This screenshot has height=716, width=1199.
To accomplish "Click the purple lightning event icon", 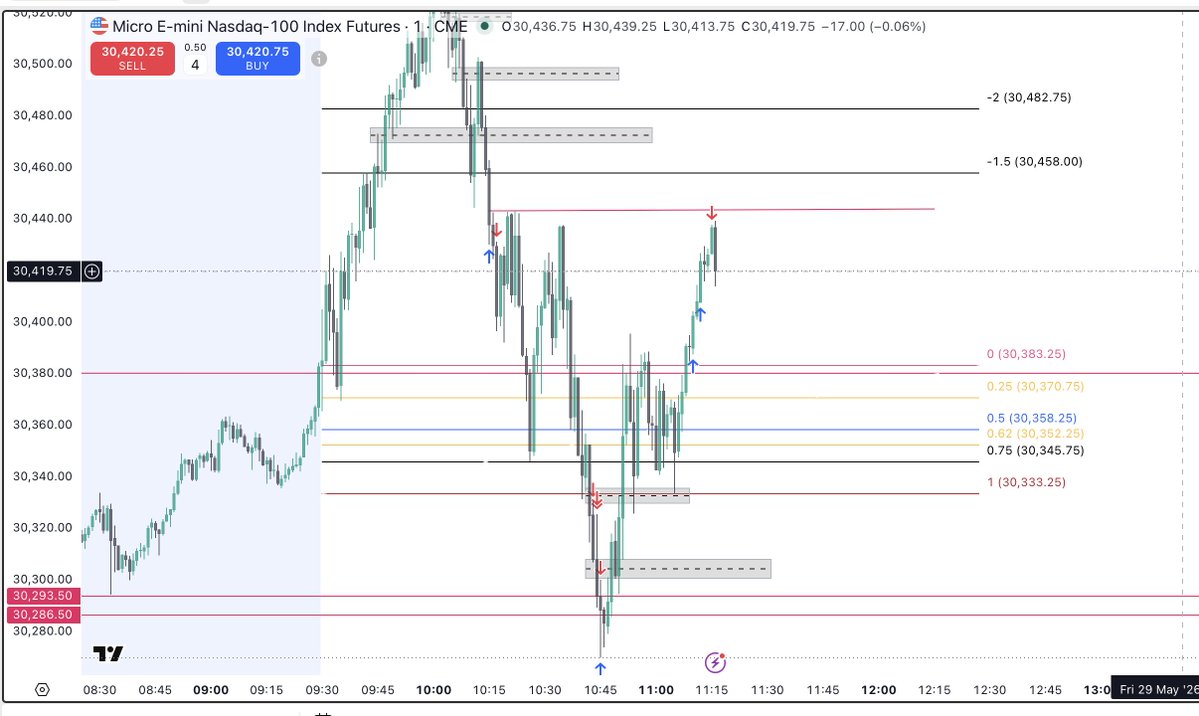I will [x=715, y=662].
